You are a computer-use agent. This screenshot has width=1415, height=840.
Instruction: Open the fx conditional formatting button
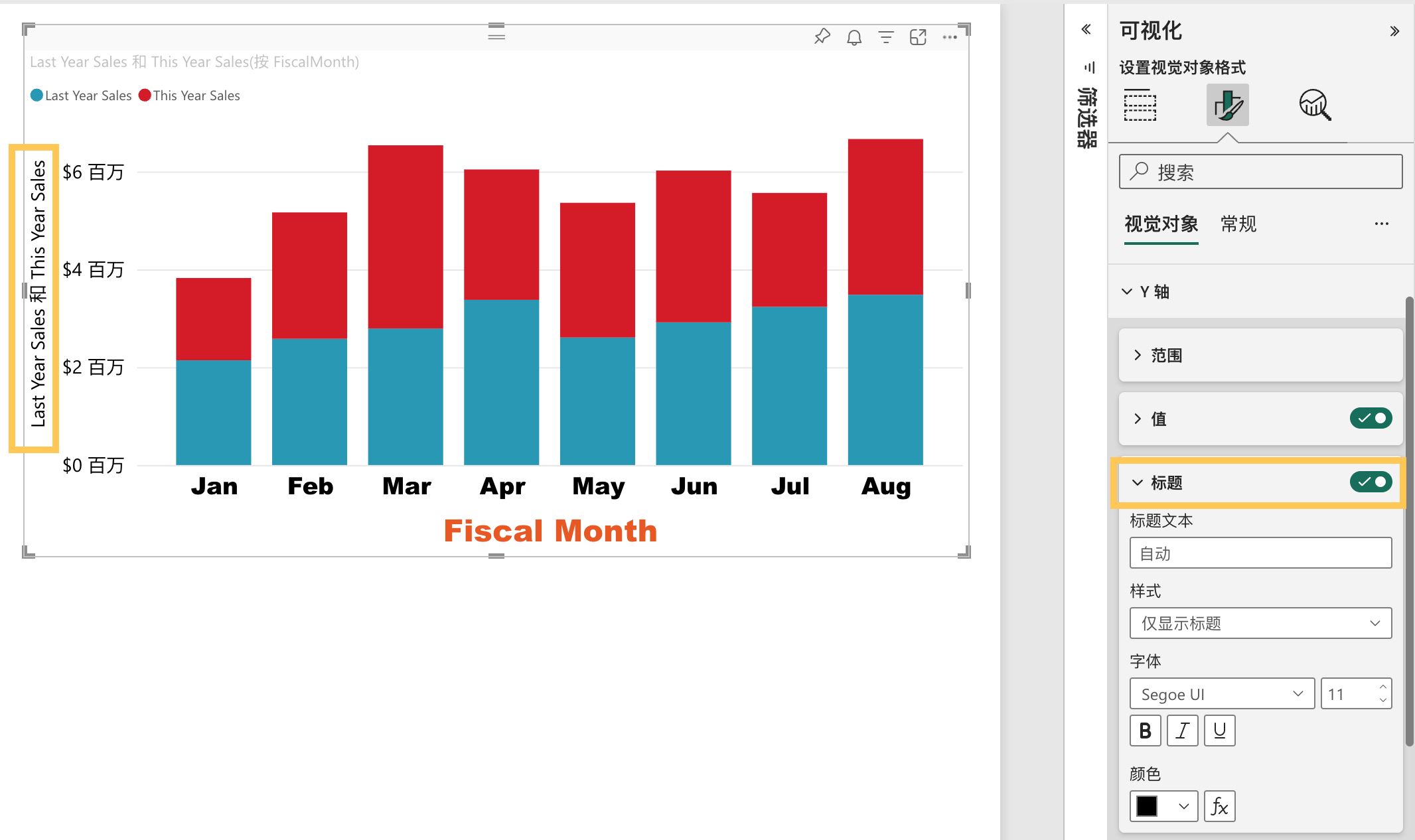[x=1219, y=806]
